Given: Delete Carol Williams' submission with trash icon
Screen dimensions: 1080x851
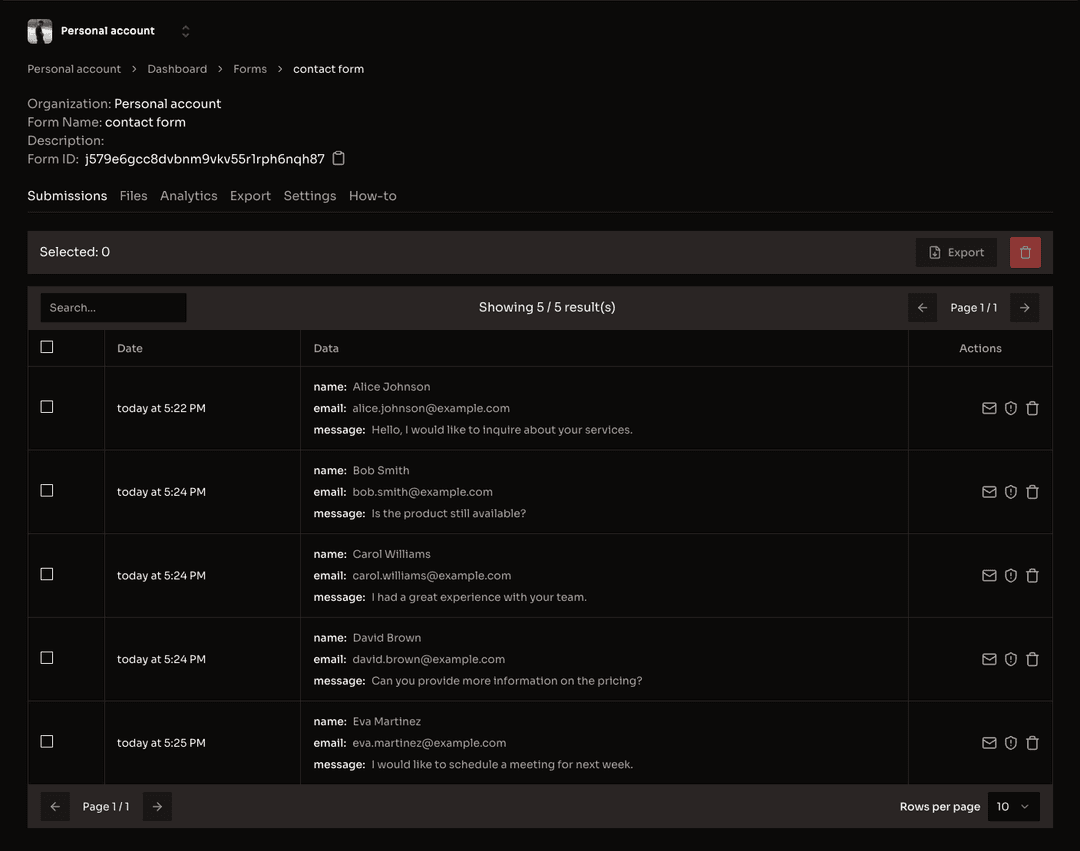Looking at the screenshot, I should pyautogui.click(x=1033, y=575).
